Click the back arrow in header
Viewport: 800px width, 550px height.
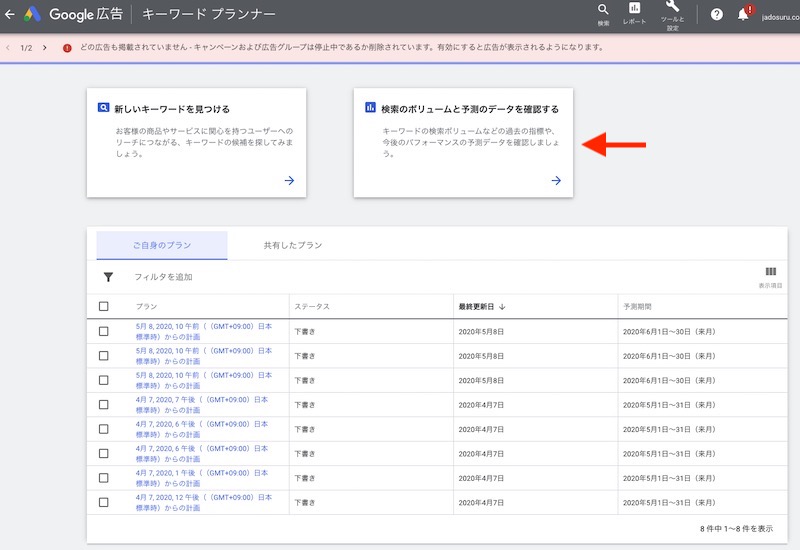pyautogui.click(x=10, y=15)
